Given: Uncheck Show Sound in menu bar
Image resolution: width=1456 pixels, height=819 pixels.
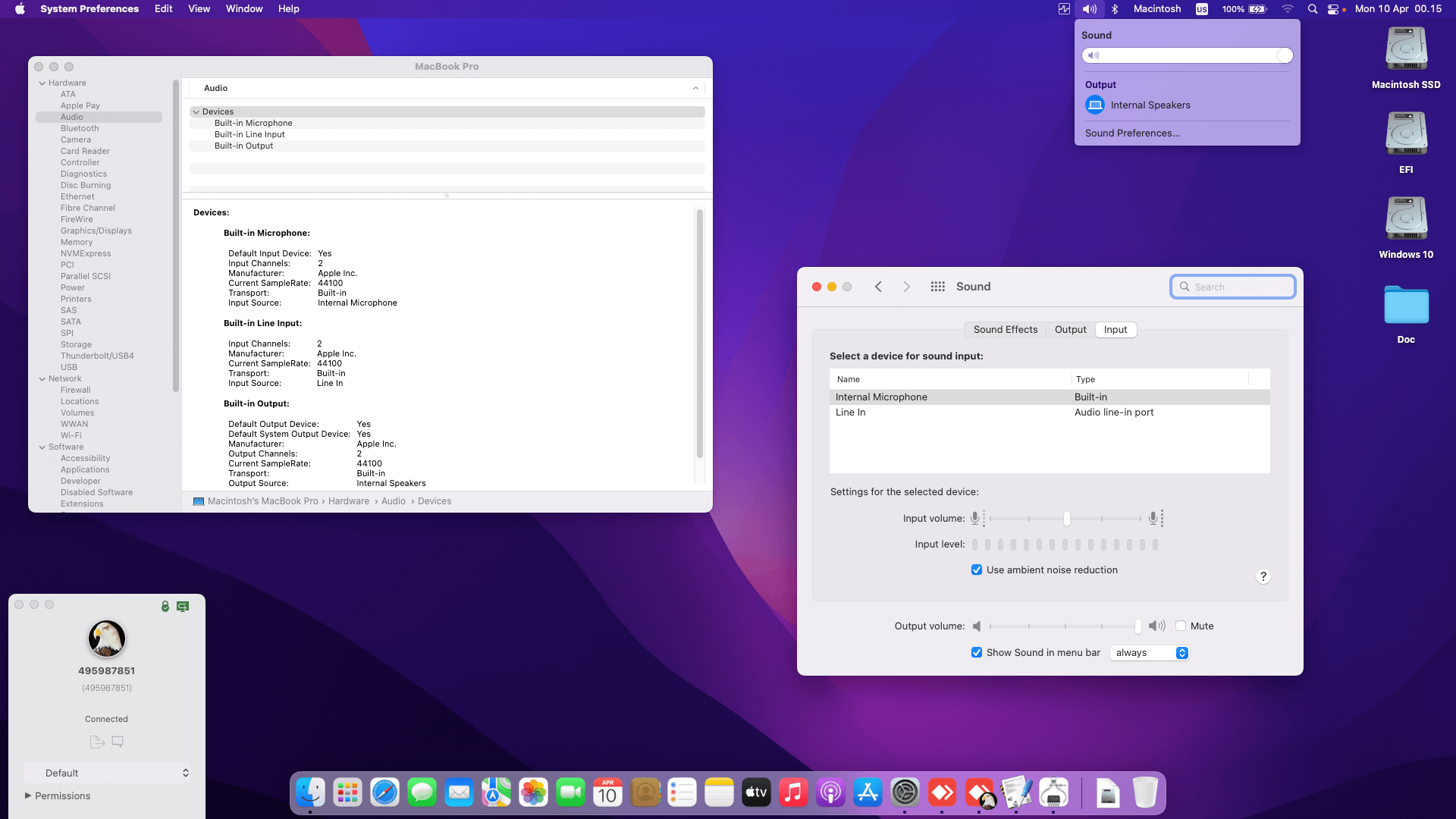Looking at the screenshot, I should [977, 653].
